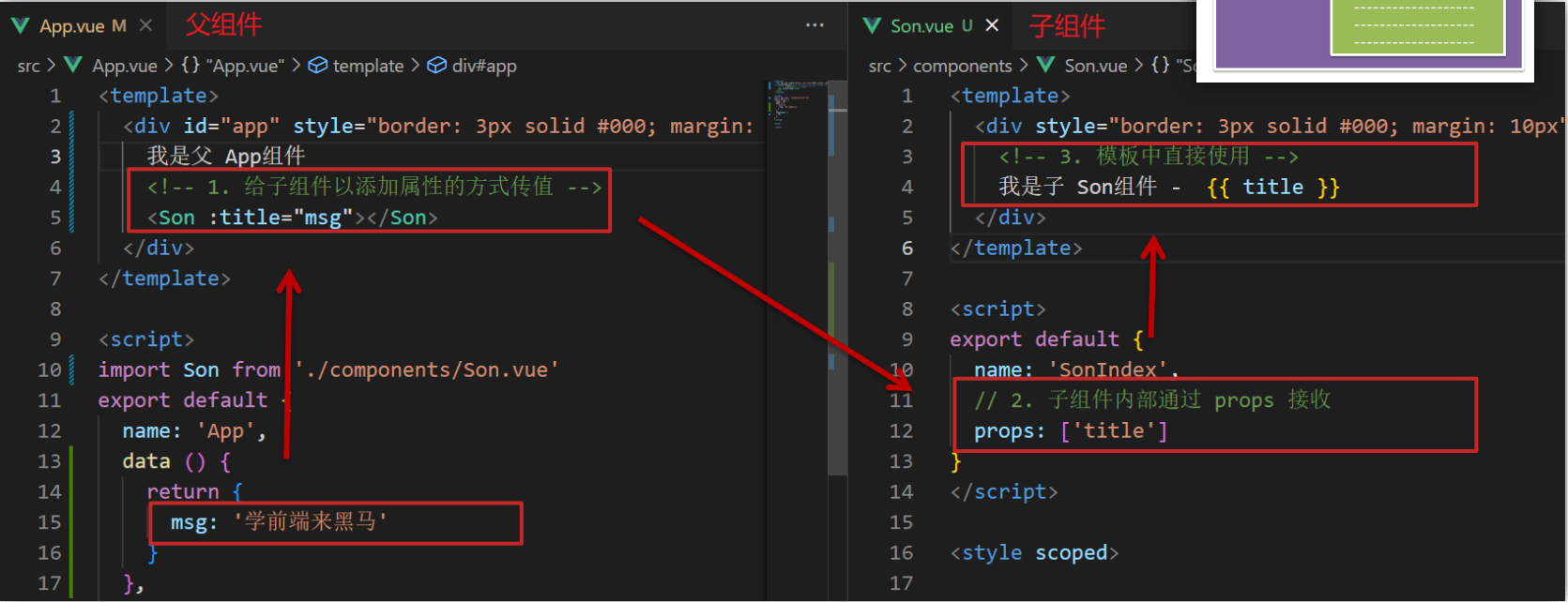This screenshot has width=1568, height=602.
Task: Click the name: 'SonIndex', line
Action: (1076, 370)
